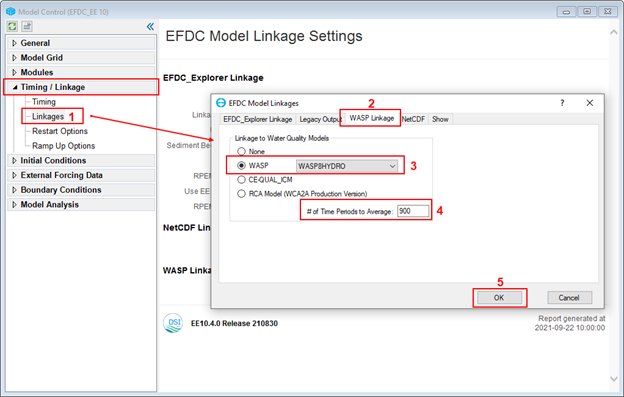Click the Time Periods to Average field
624x397 pixels.
point(413,211)
